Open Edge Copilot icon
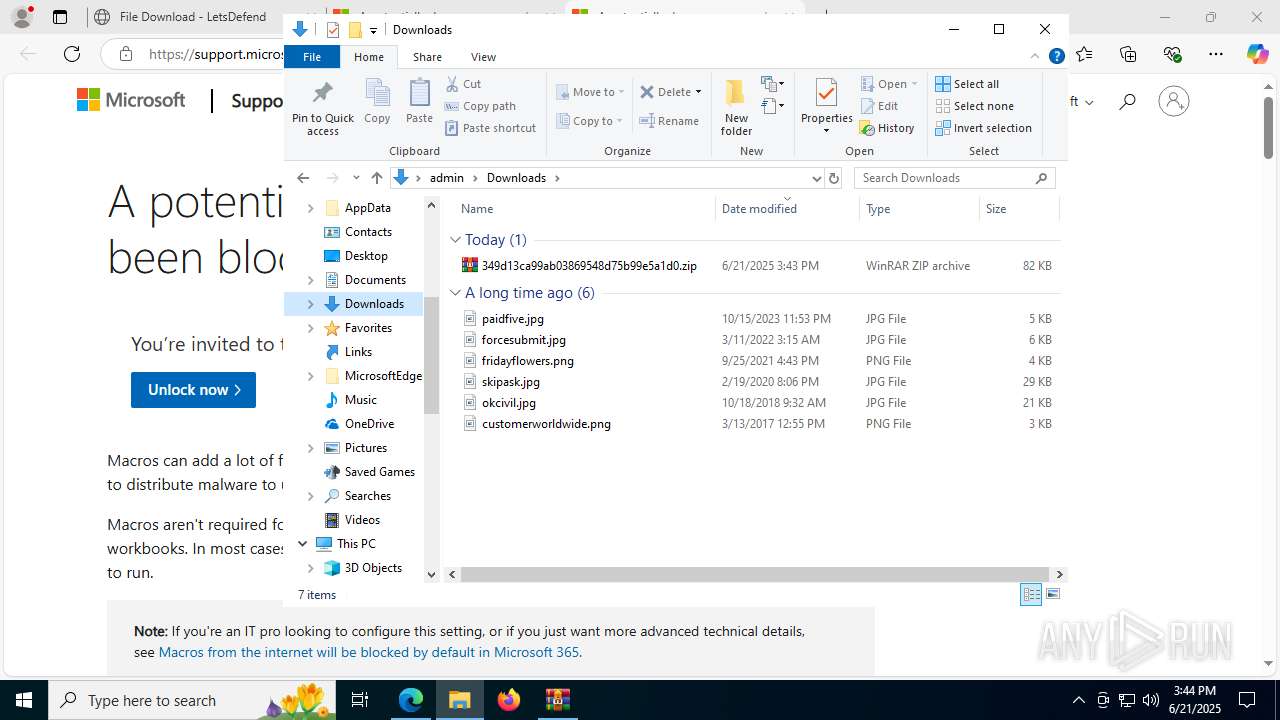 (x=1257, y=54)
